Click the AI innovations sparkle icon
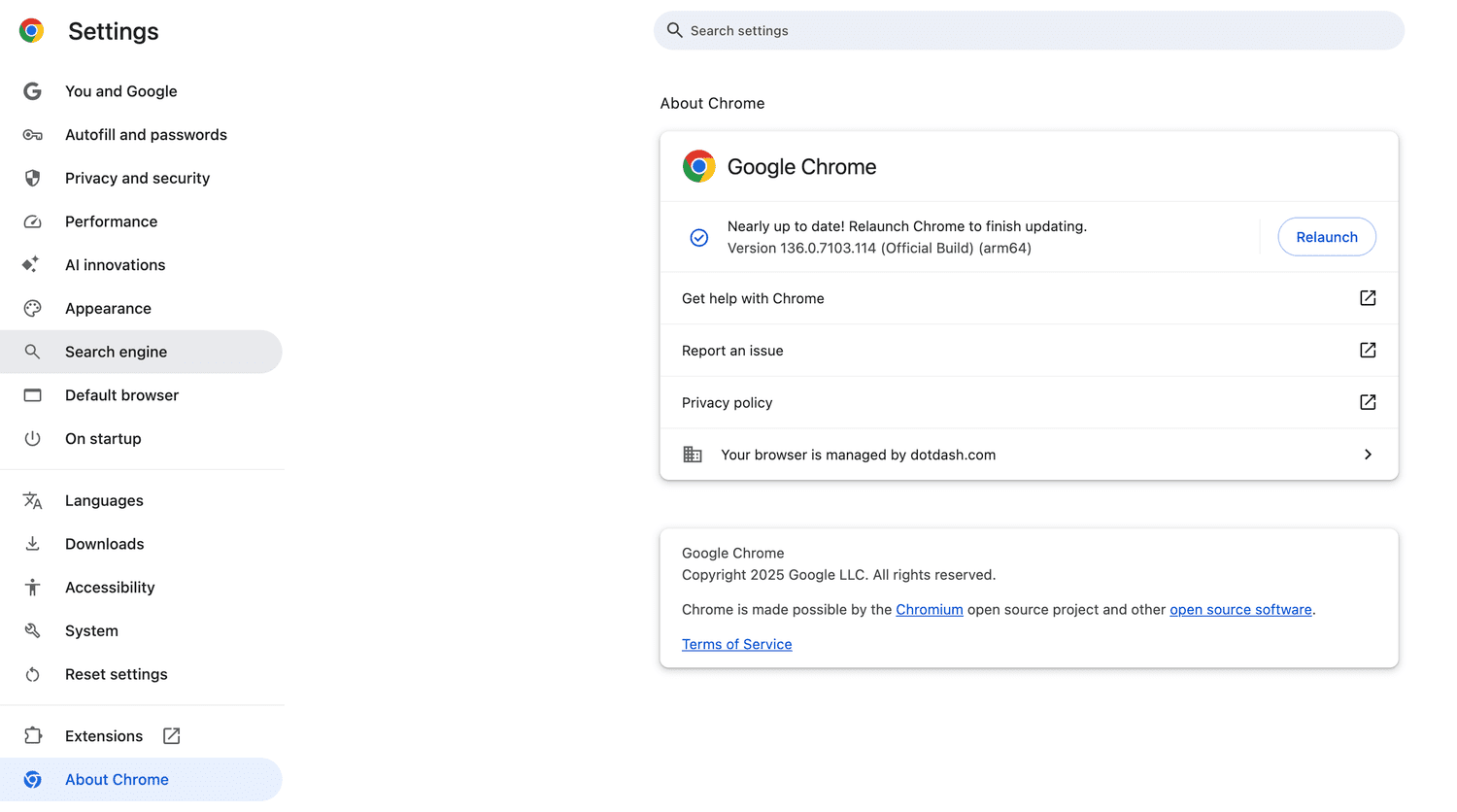 click(32, 265)
